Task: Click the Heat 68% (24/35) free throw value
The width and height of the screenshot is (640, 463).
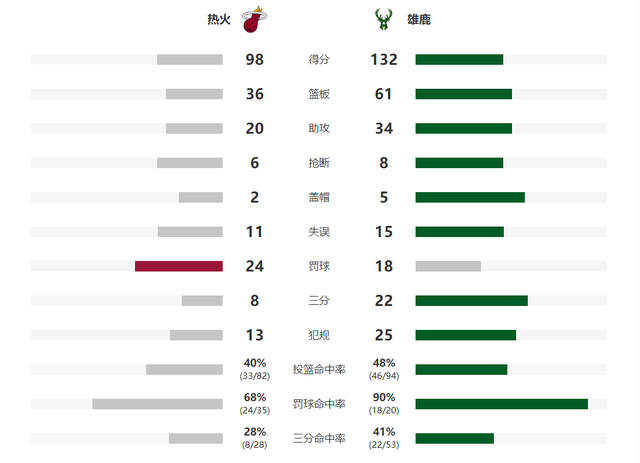Action: (x=255, y=403)
